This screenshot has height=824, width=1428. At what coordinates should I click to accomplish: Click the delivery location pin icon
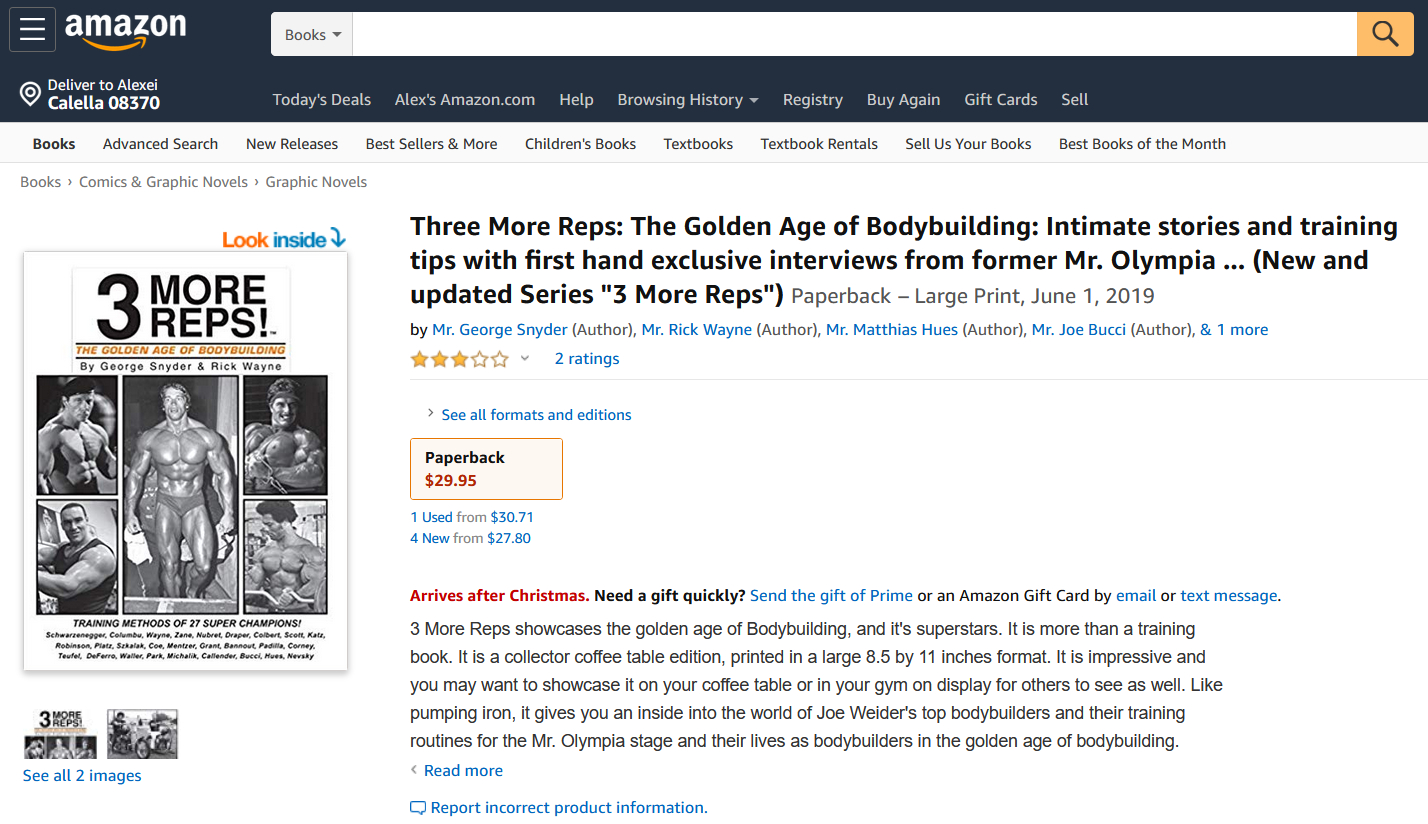click(x=31, y=95)
